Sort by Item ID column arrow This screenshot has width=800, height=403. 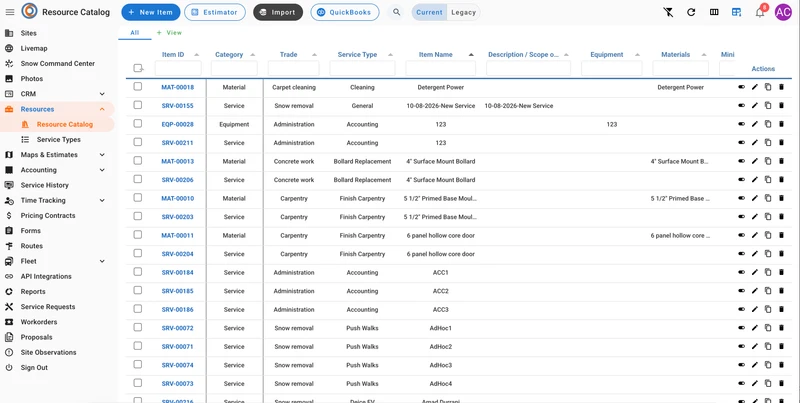(x=196, y=55)
